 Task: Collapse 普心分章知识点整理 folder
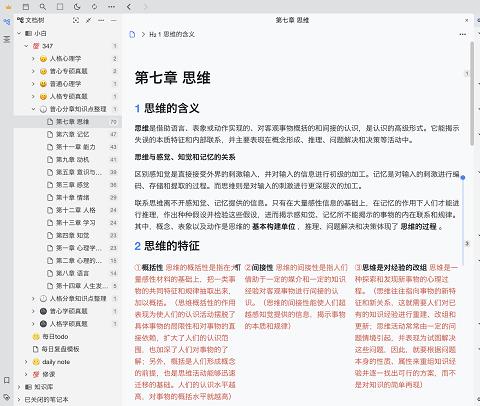click(x=33, y=109)
